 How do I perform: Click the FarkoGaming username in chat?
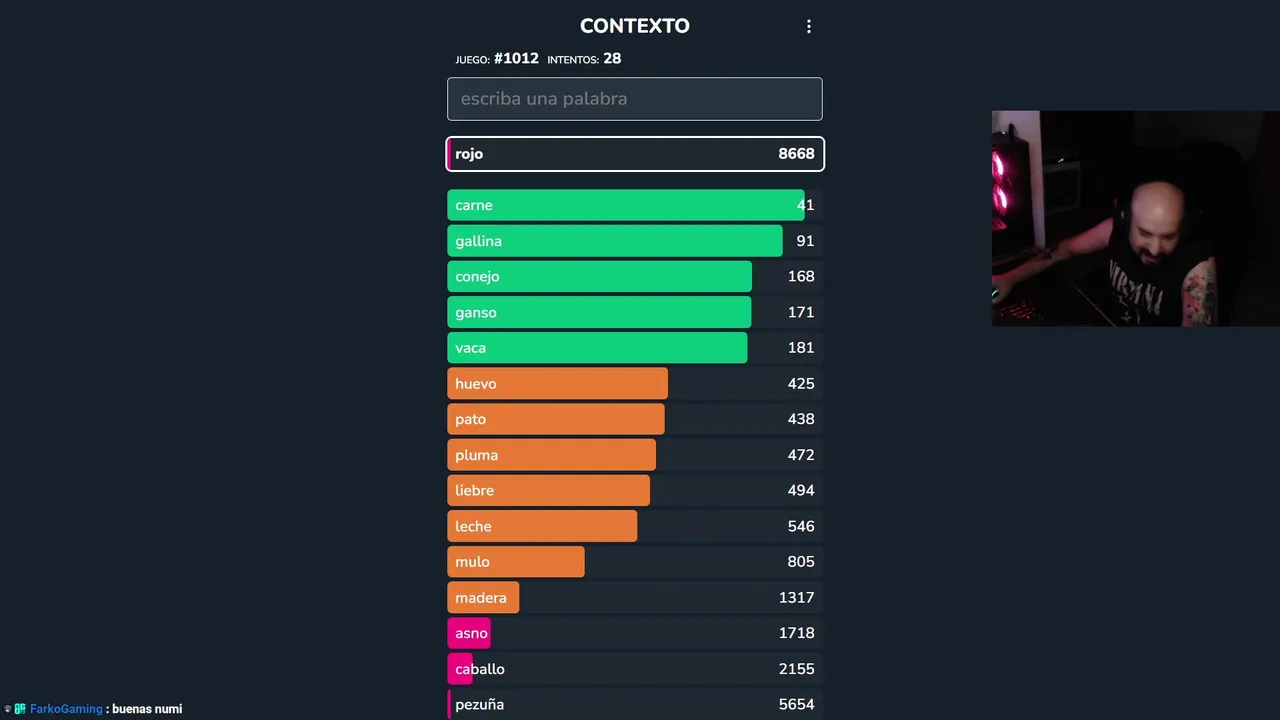(66, 709)
